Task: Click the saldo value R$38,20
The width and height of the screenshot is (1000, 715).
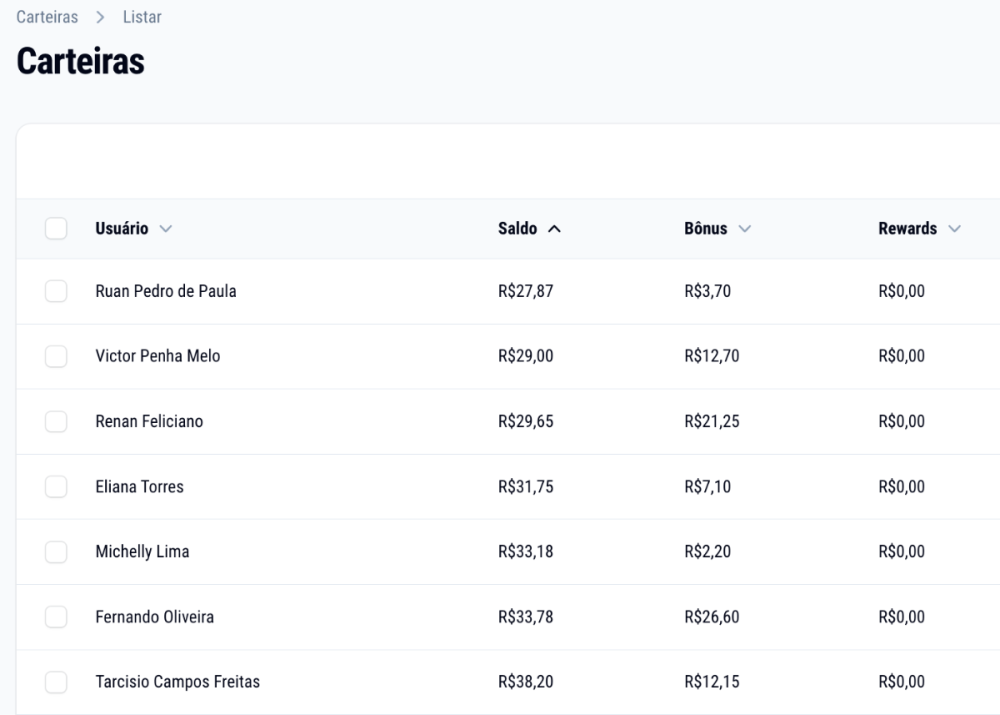Action: pyautogui.click(x=526, y=682)
